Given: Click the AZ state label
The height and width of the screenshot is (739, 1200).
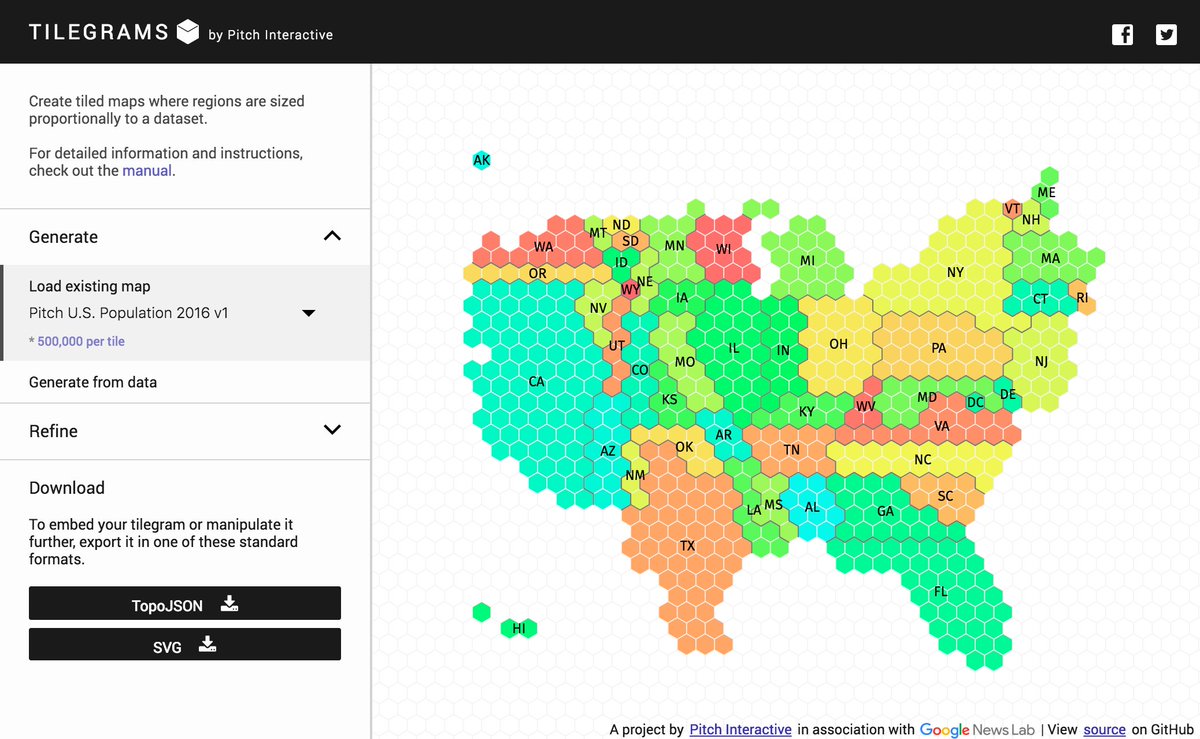Looking at the screenshot, I should (x=608, y=452).
